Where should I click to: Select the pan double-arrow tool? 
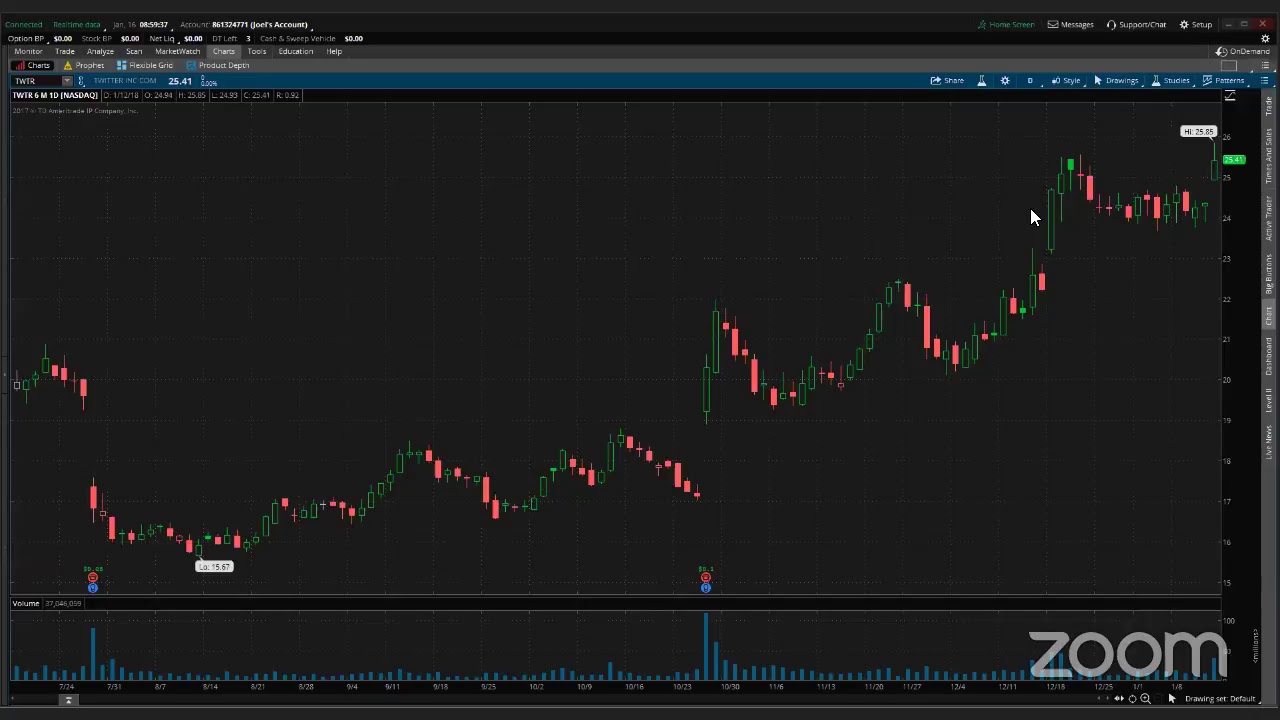[x=1119, y=698]
